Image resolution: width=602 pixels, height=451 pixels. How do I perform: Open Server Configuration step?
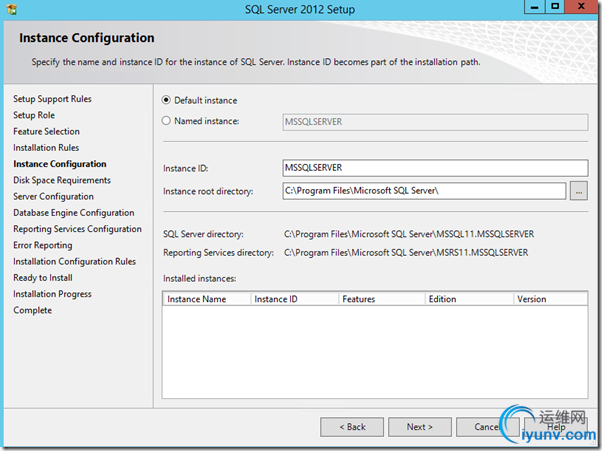(53, 197)
